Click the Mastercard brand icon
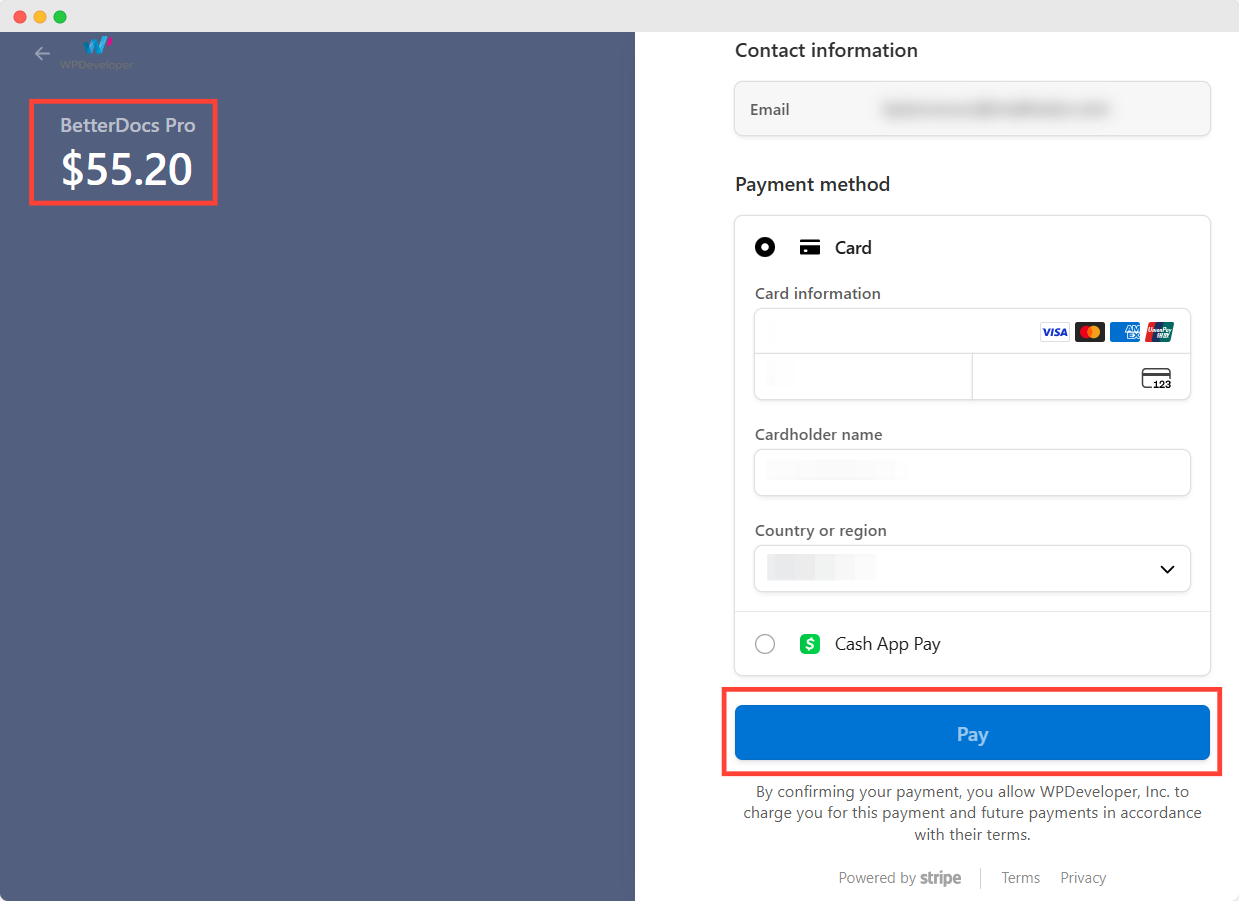 point(1090,331)
